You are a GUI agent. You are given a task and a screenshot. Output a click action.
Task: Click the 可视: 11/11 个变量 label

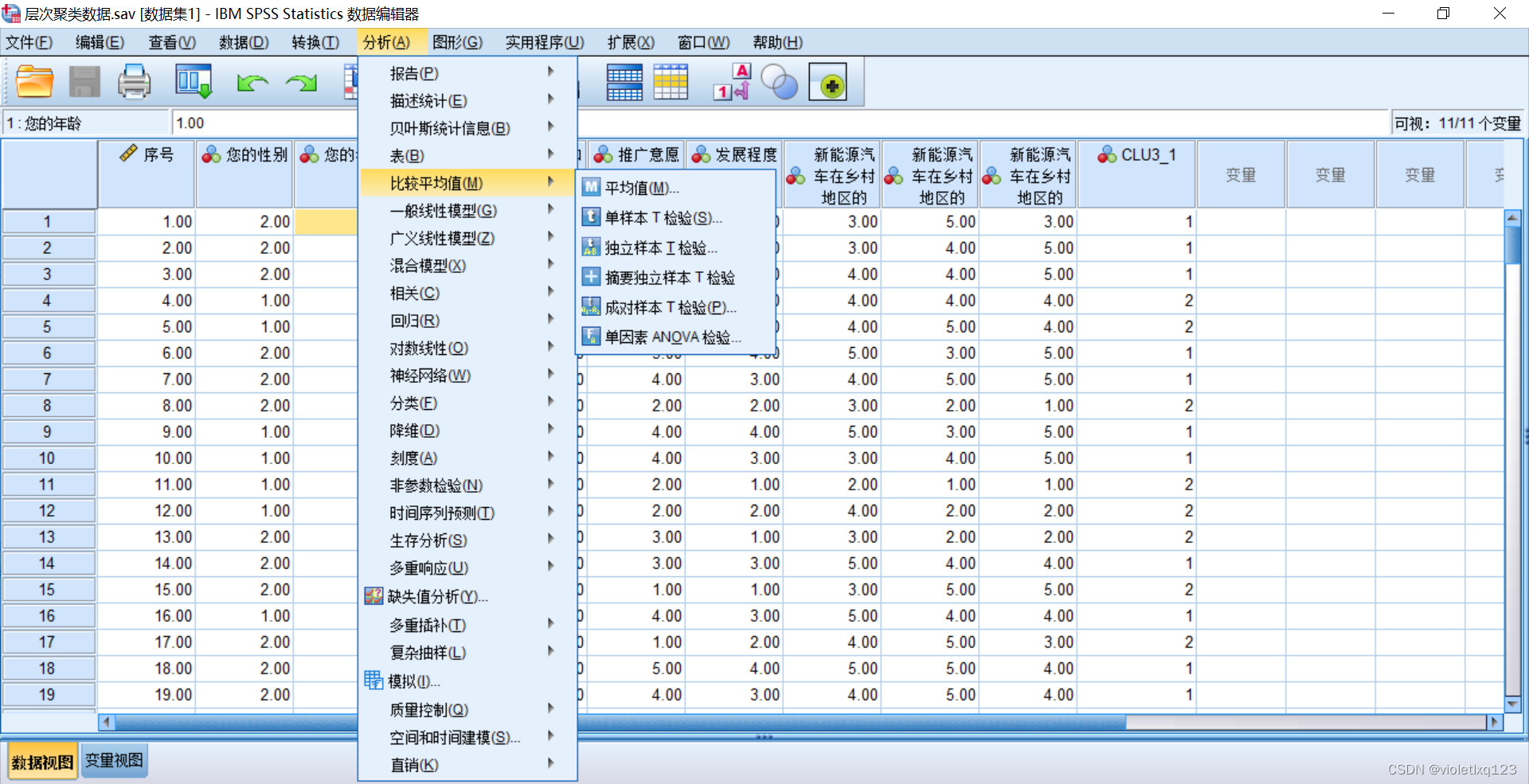point(1457,123)
